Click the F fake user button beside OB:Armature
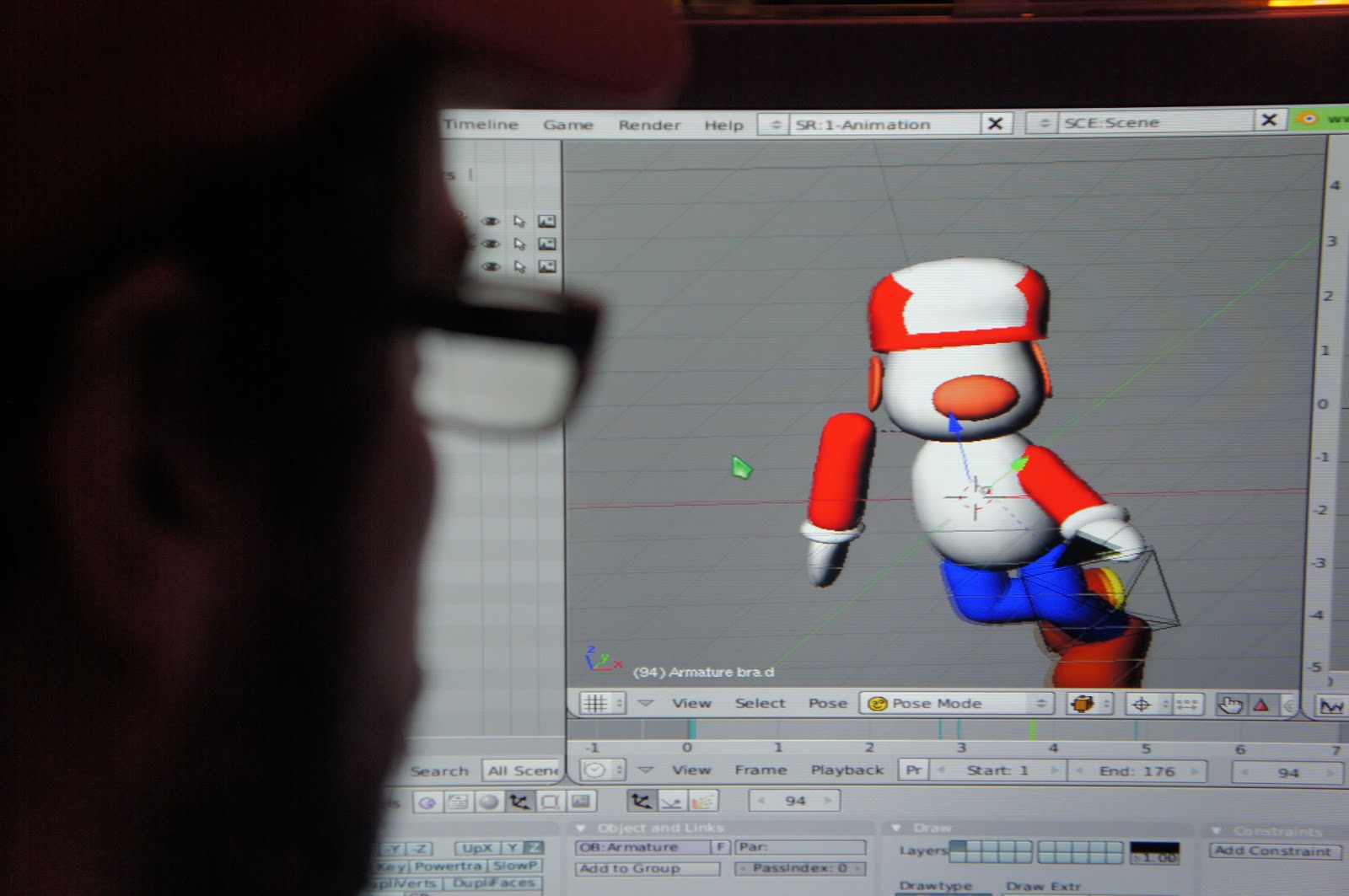The width and height of the screenshot is (1349, 896). pos(722,847)
